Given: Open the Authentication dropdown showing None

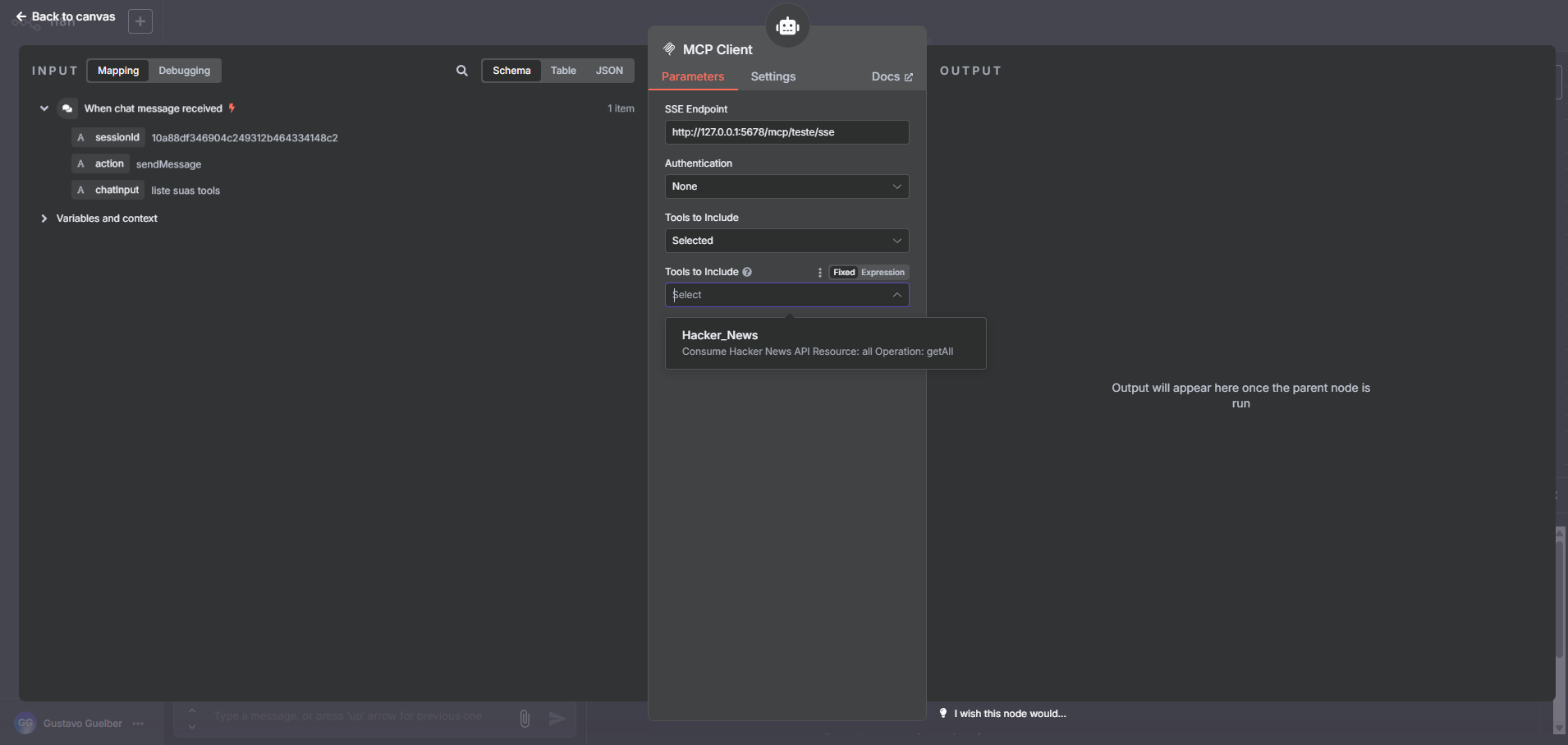Looking at the screenshot, I should pos(786,186).
